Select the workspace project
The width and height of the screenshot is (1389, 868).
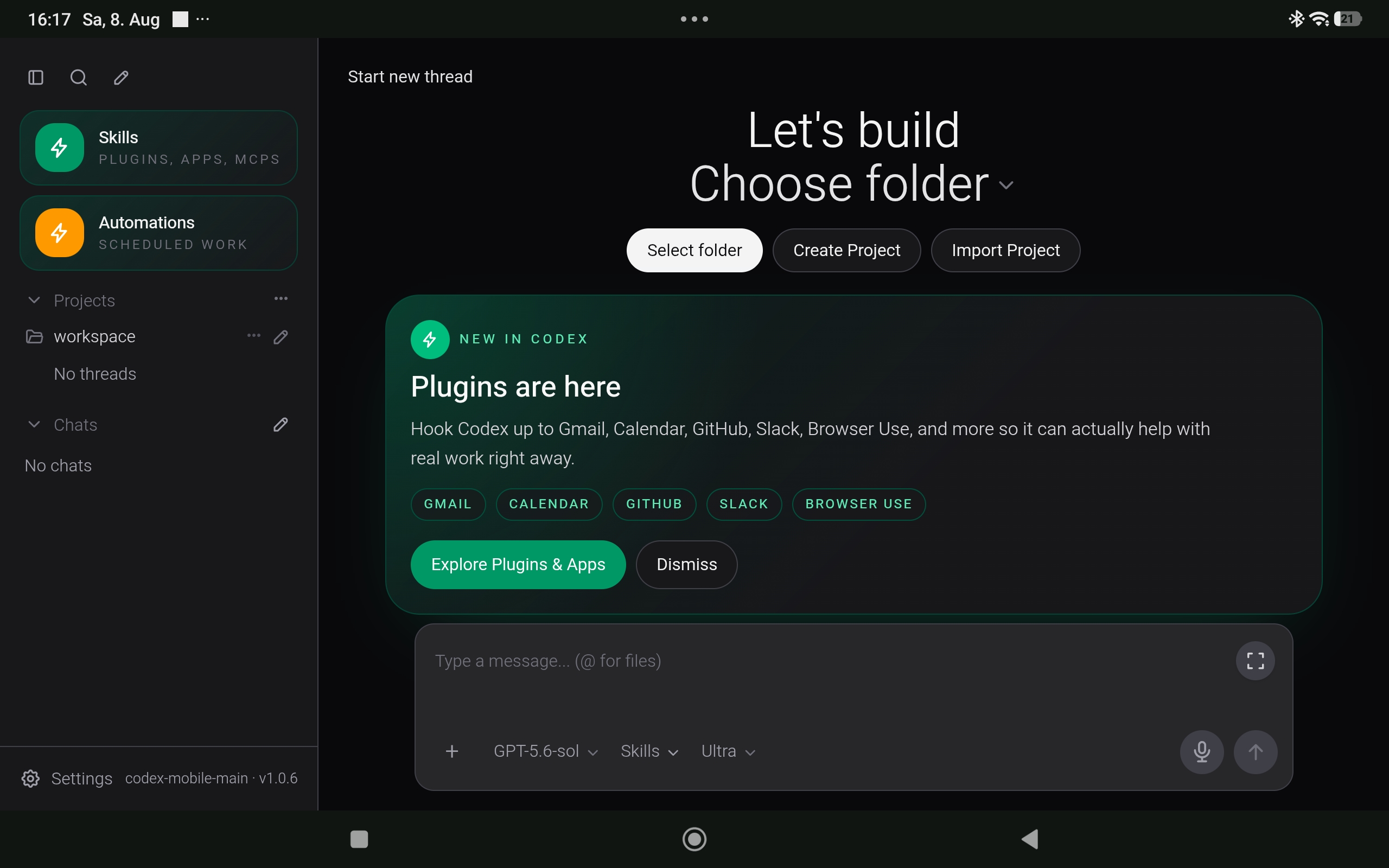pos(95,336)
